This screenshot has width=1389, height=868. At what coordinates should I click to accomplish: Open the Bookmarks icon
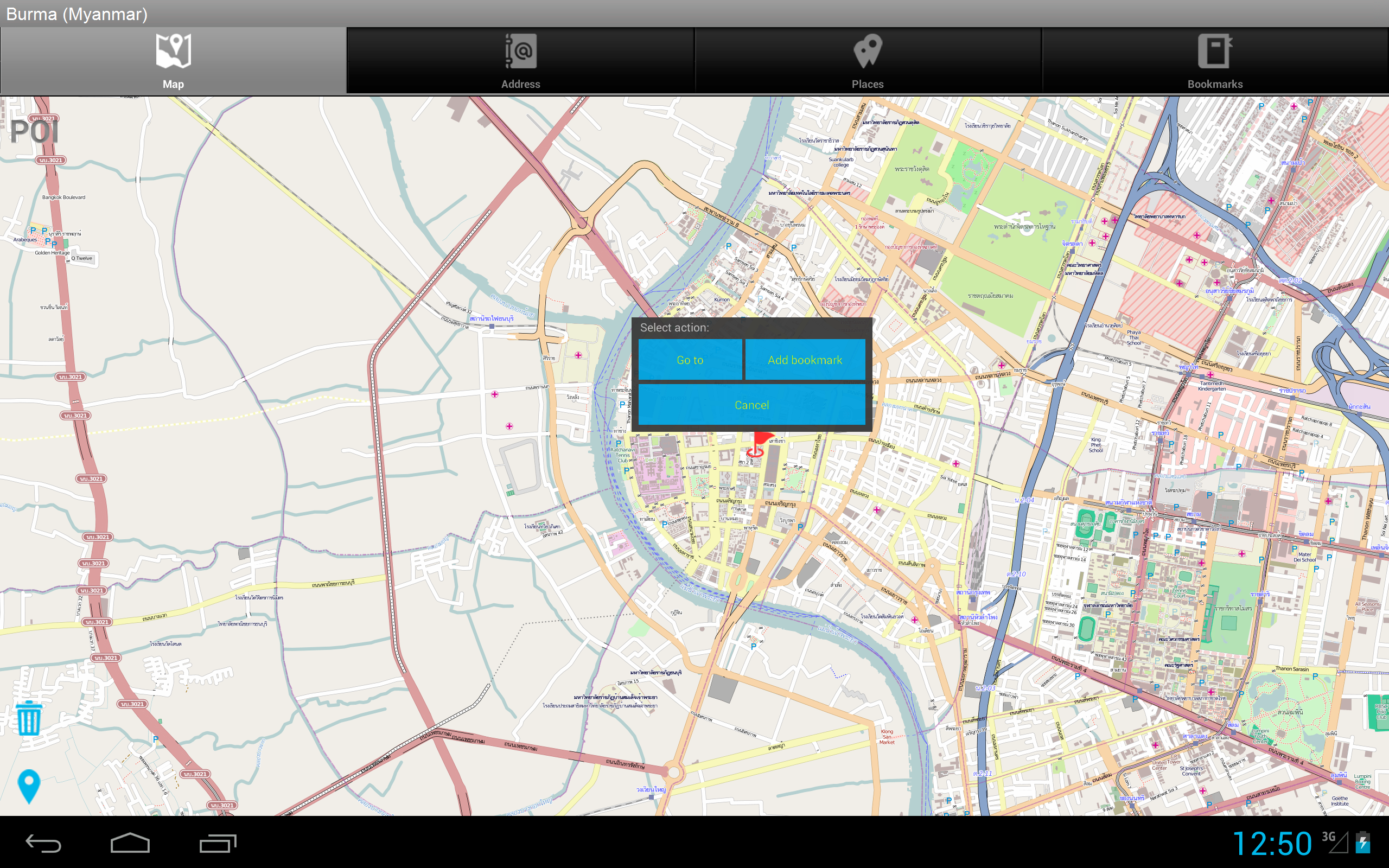(x=1215, y=50)
